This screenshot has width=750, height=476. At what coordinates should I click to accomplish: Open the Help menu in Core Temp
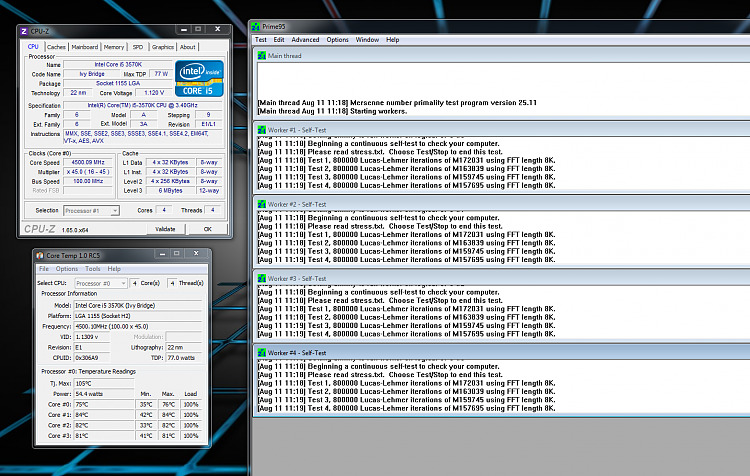pyautogui.click(x=114, y=269)
